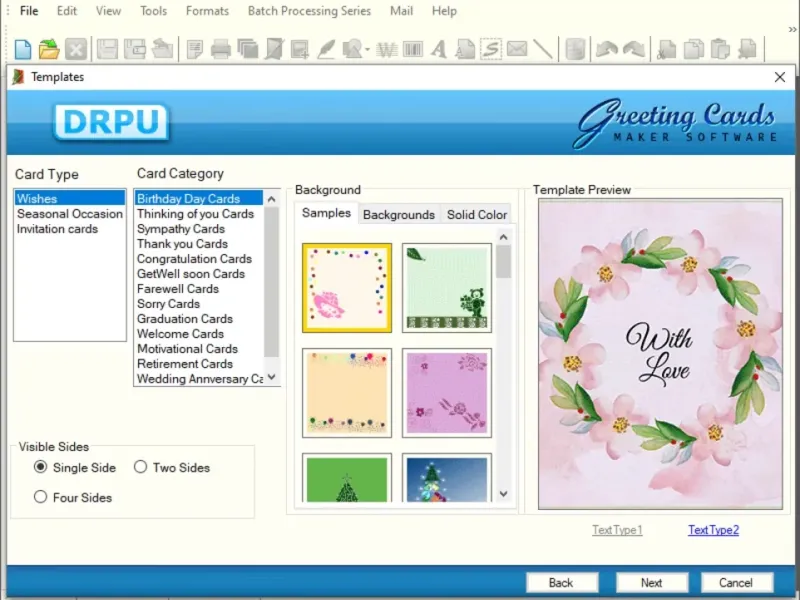Click the shapes tool icon
This screenshot has width=800, height=600.
point(353,49)
